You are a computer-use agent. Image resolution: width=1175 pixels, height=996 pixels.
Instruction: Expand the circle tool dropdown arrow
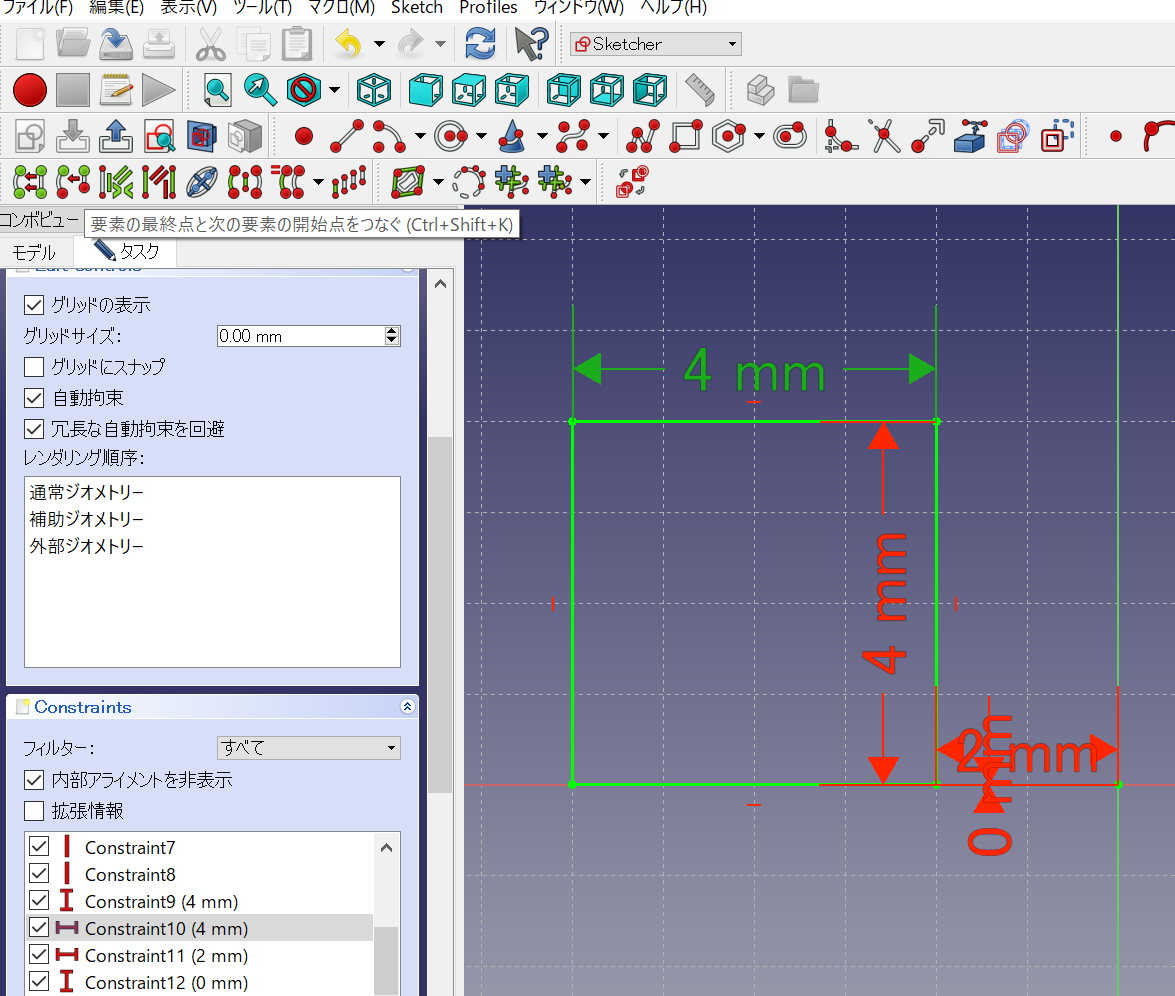pos(481,136)
